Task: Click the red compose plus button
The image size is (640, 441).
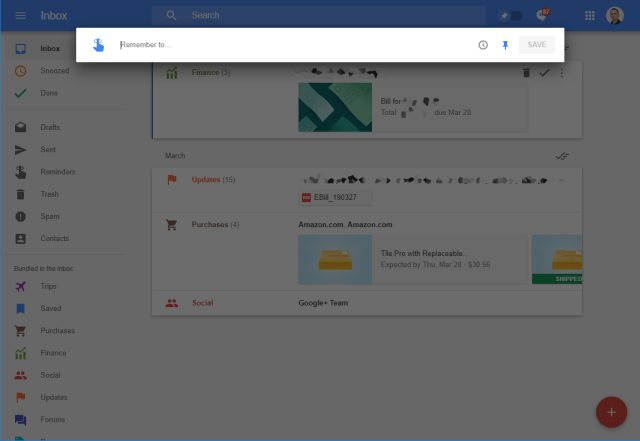Action: coord(610,411)
